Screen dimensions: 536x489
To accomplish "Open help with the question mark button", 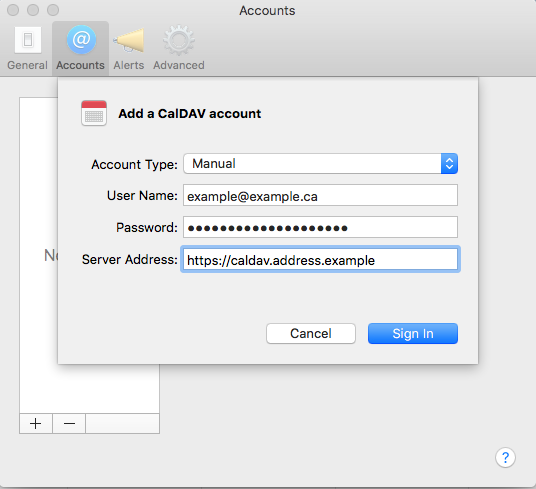I will (505, 457).
